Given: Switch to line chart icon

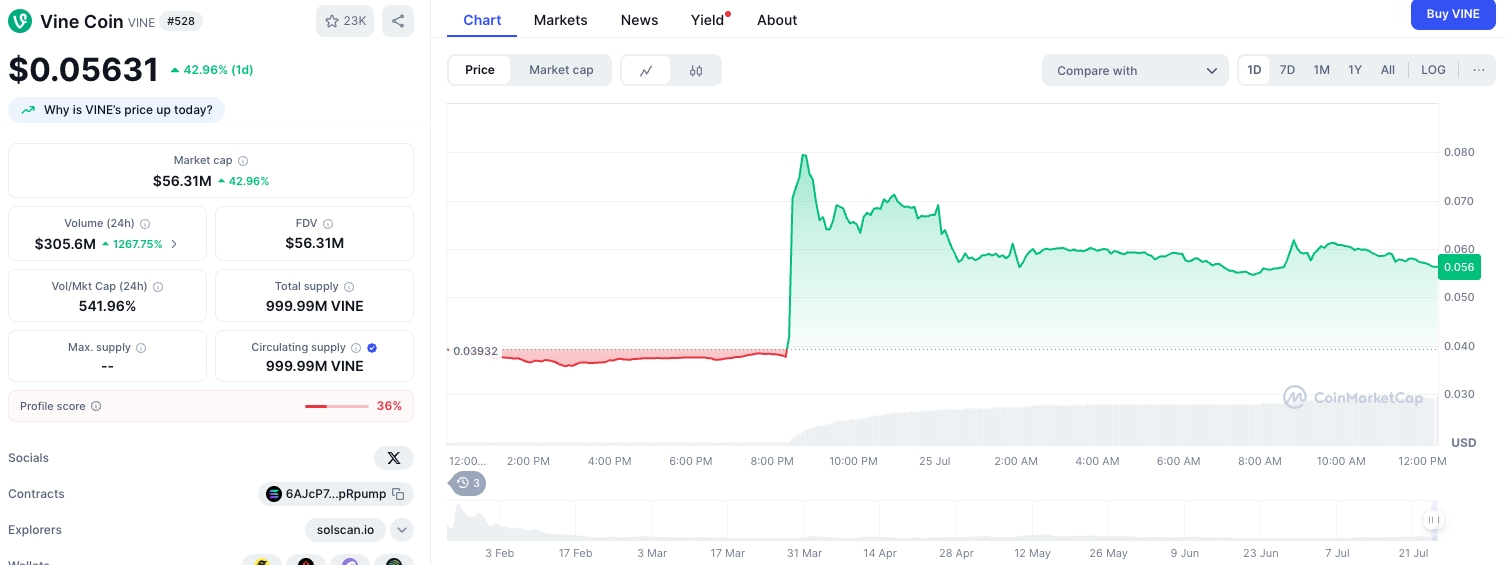Looking at the screenshot, I should 646,70.
